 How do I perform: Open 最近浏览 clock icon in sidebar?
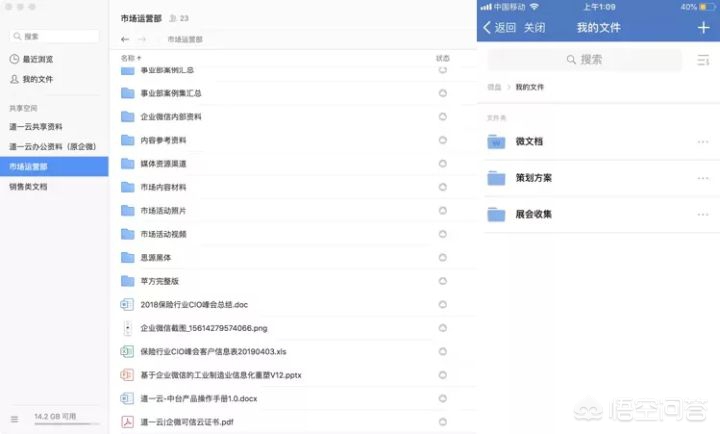click(x=14, y=59)
